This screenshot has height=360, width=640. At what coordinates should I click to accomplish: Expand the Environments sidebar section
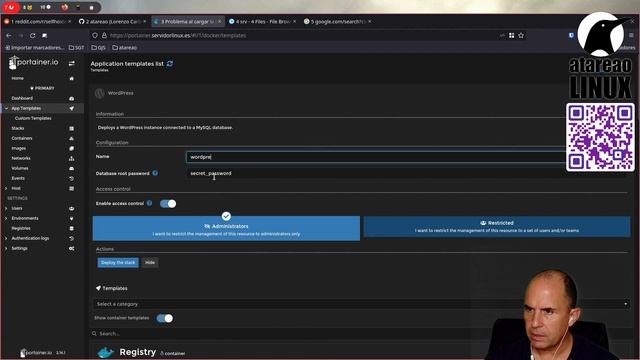[x=6, y=218]
